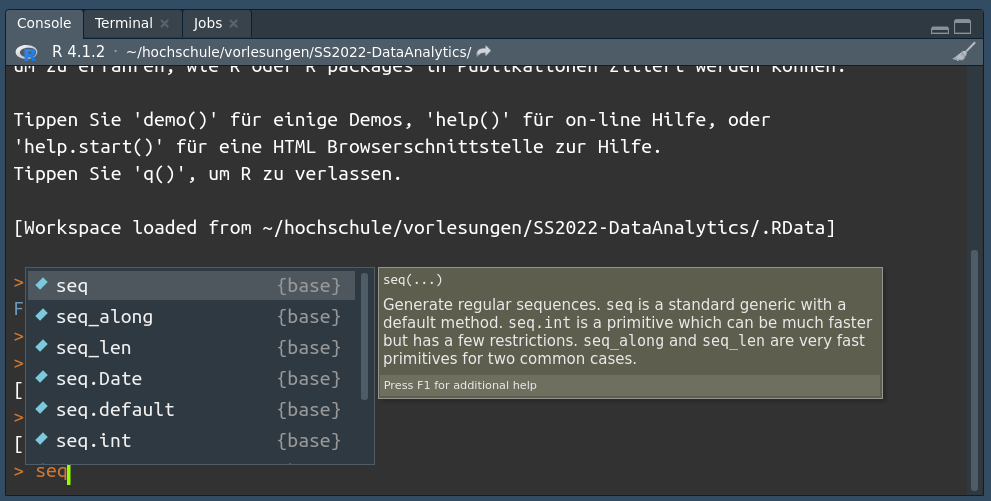Click the diamond icon beside seq.Date

click(41, 378)
